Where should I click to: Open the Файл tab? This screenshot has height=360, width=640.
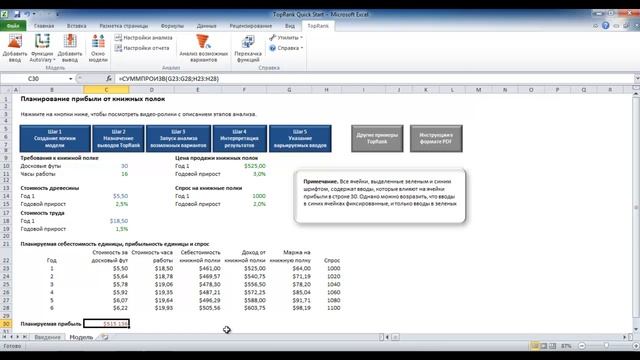tap(13, 26)
